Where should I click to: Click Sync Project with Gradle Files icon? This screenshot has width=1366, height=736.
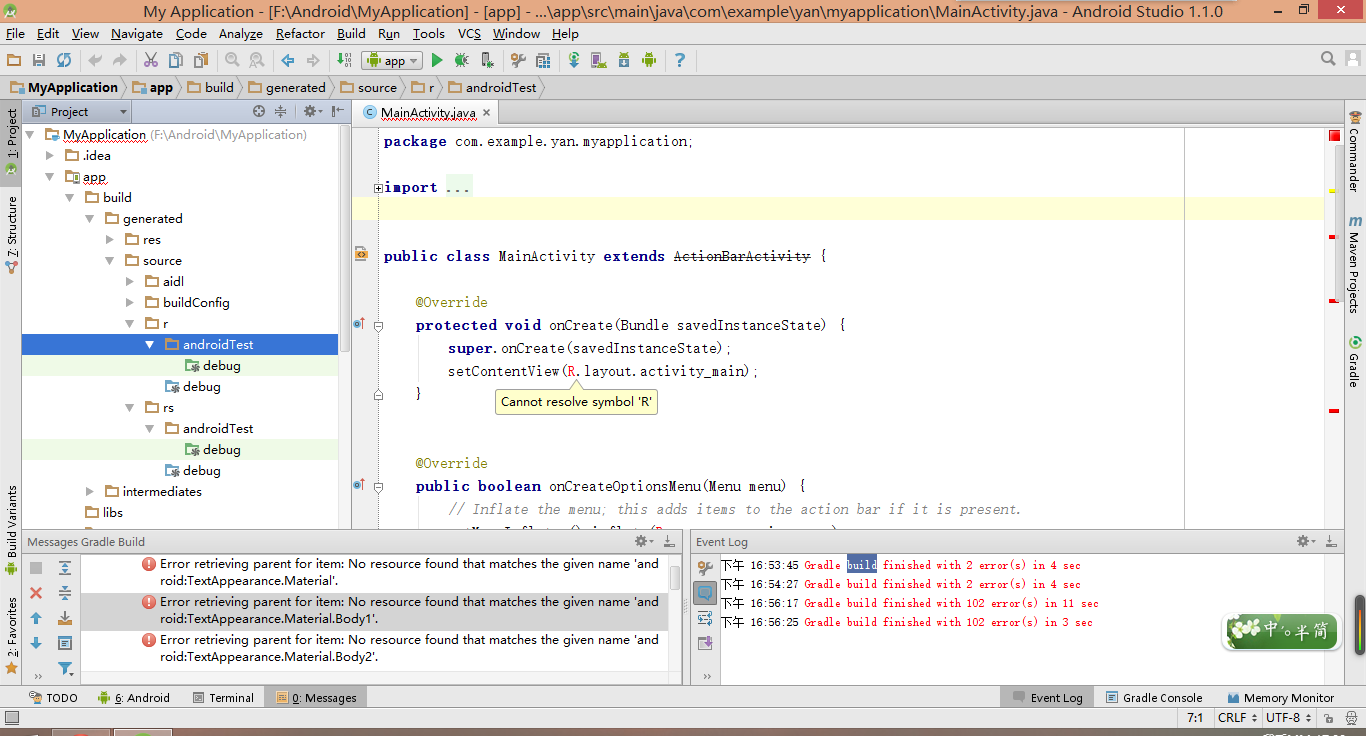[x=574, y=61]
